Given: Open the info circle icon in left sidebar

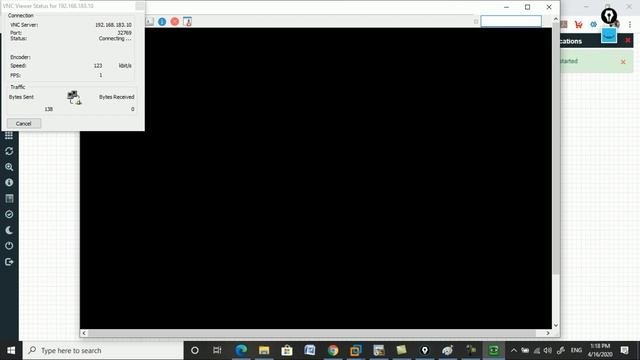Looking at the screenshot, I should [x=9, y=182].
